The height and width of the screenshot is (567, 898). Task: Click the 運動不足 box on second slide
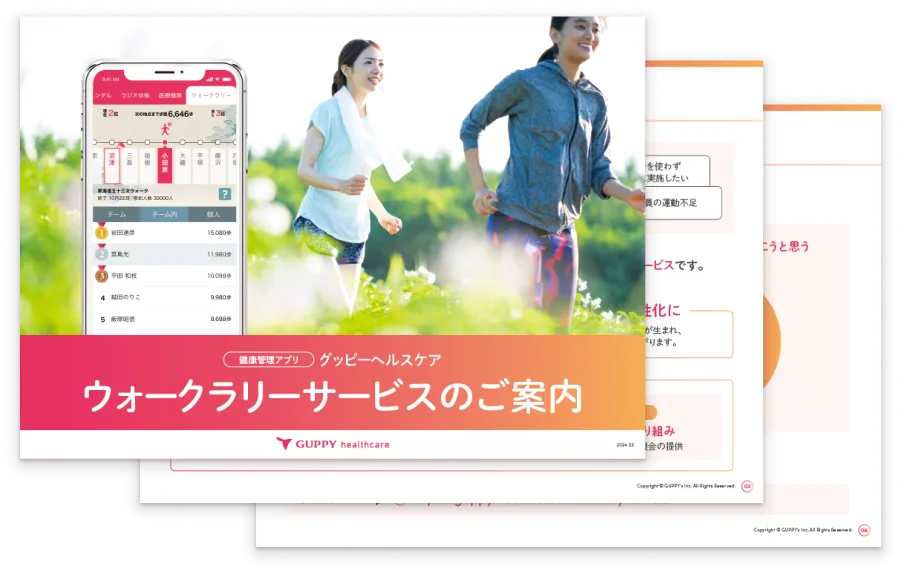[x=683, y=203]
